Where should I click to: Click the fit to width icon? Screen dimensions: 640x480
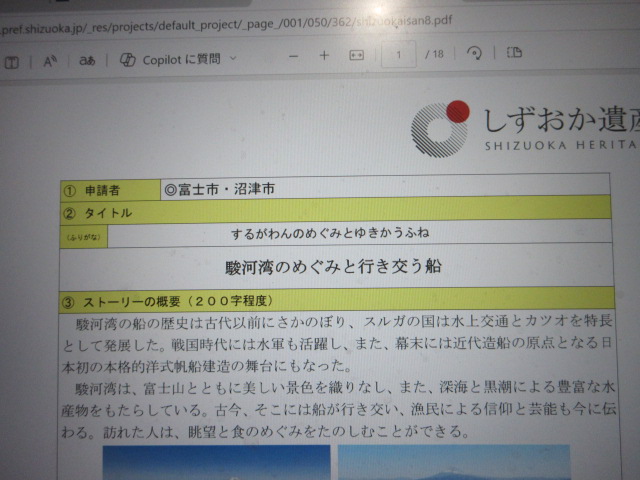pos(356,56)
